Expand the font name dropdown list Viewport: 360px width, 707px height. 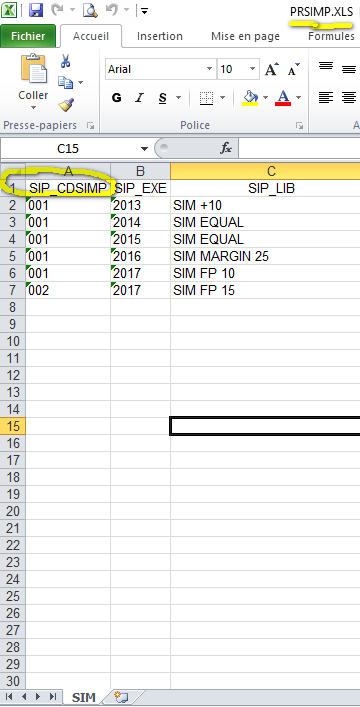[210, 69]
